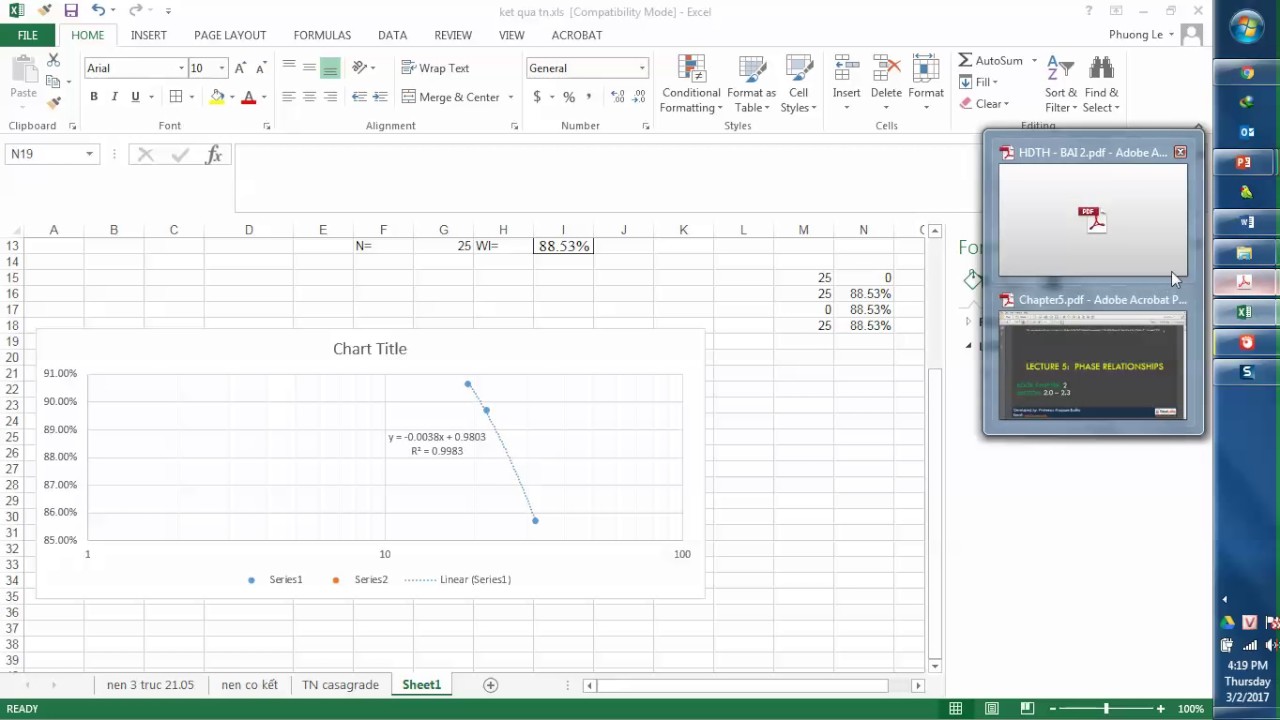
Task: Switch to the PAGE LAYOUT tab
Action: tap(230, 35)
